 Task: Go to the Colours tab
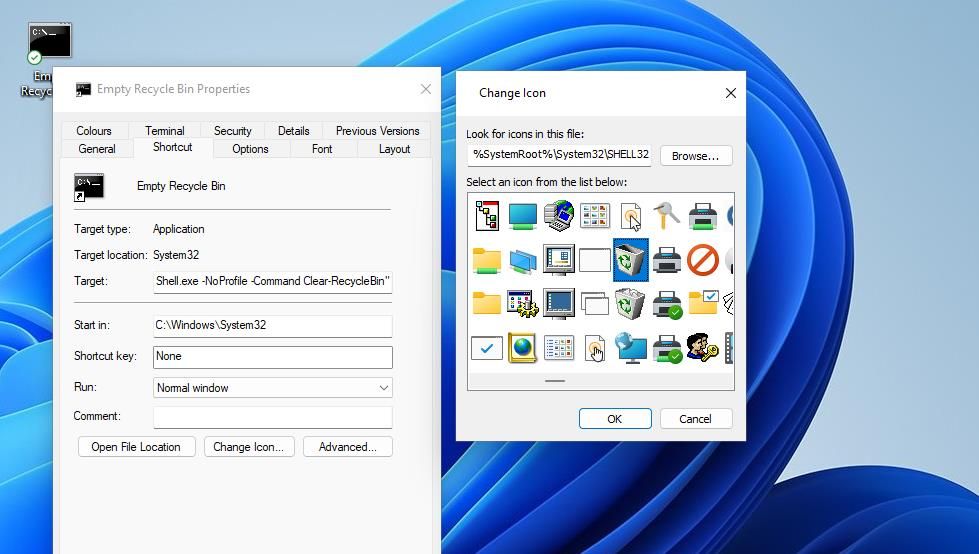94,131
